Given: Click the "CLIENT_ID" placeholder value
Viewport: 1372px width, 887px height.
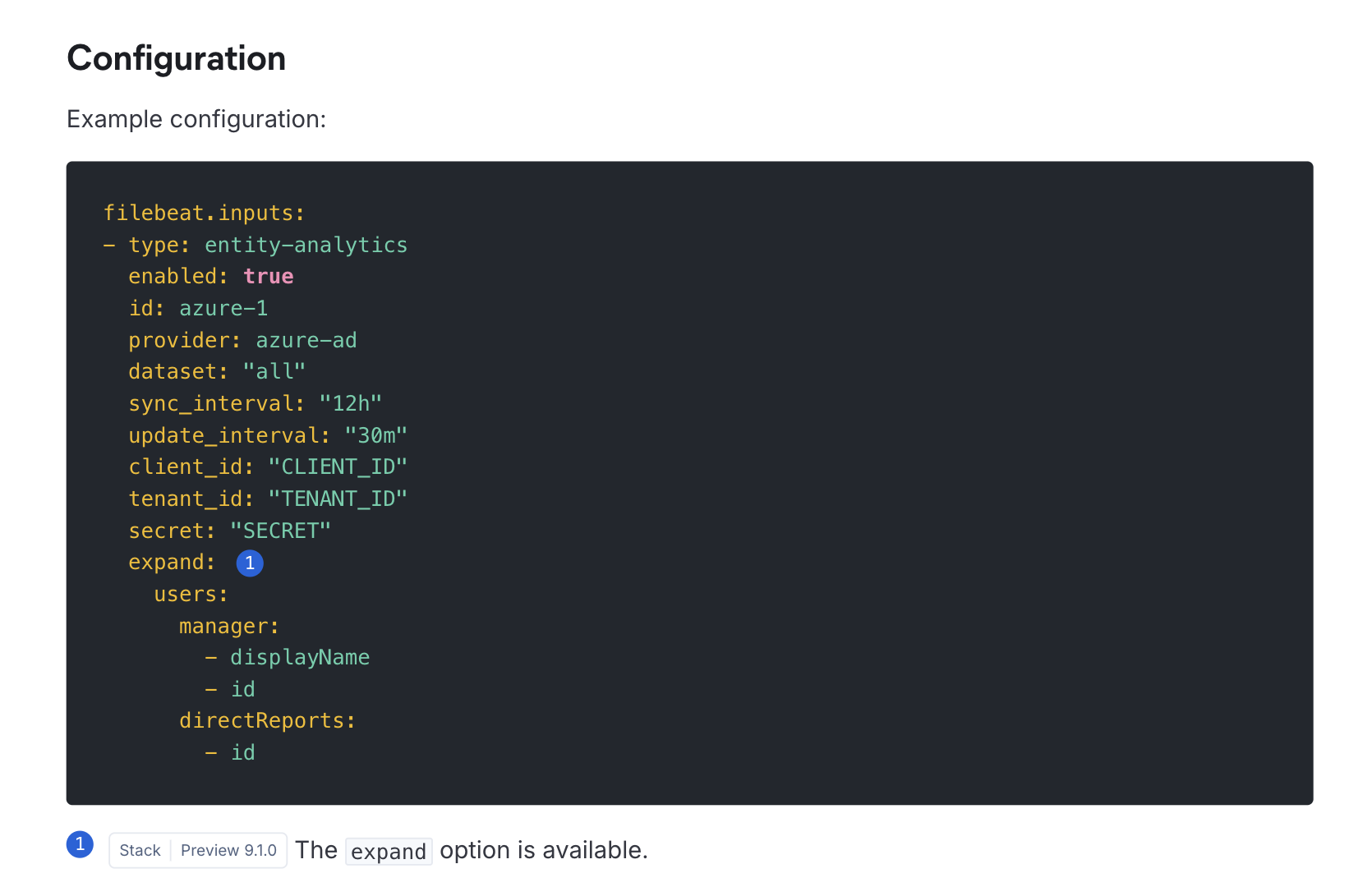Looking at the screenshot, I should 338,467.
